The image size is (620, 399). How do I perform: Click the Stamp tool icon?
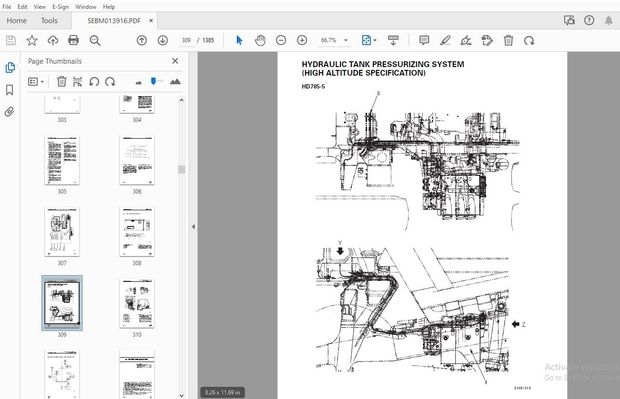click(487, 40)
